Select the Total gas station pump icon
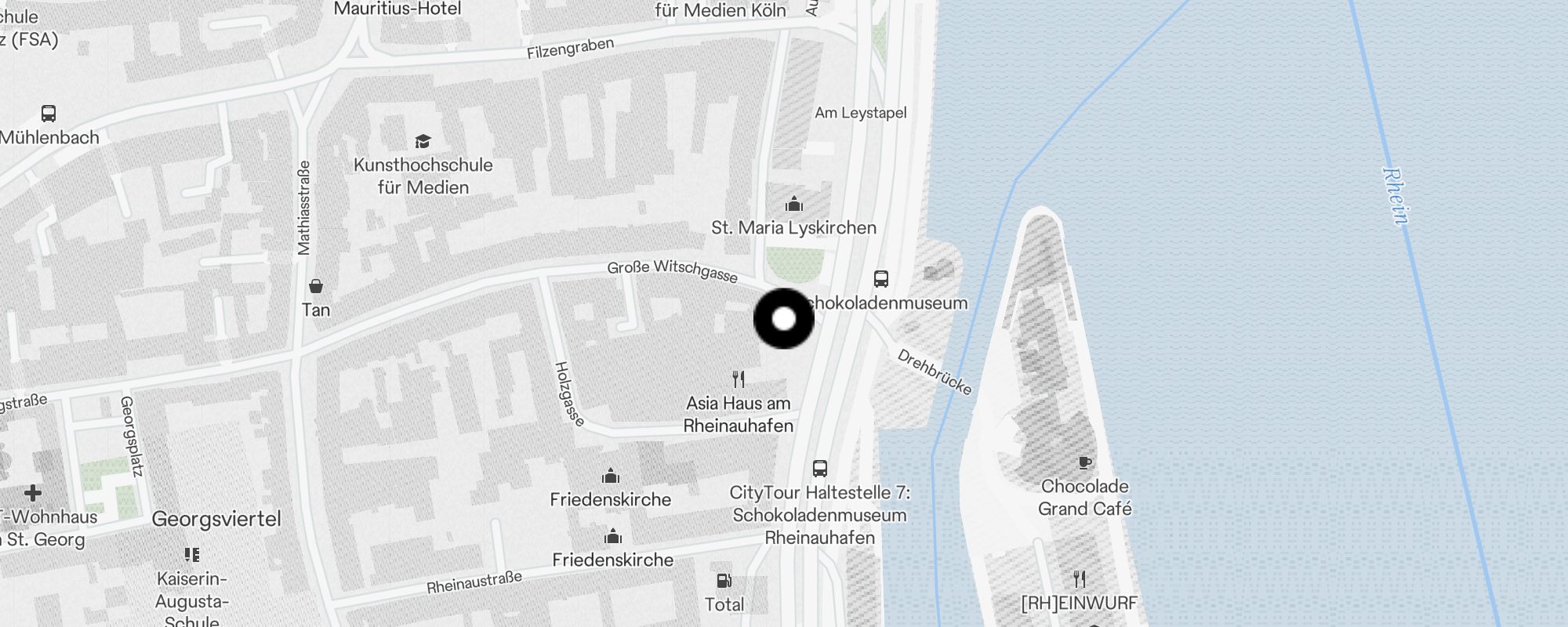Image resolution: width=1568 pixels, height=627 pixels. pyautogui.click(x=724, y=581)
